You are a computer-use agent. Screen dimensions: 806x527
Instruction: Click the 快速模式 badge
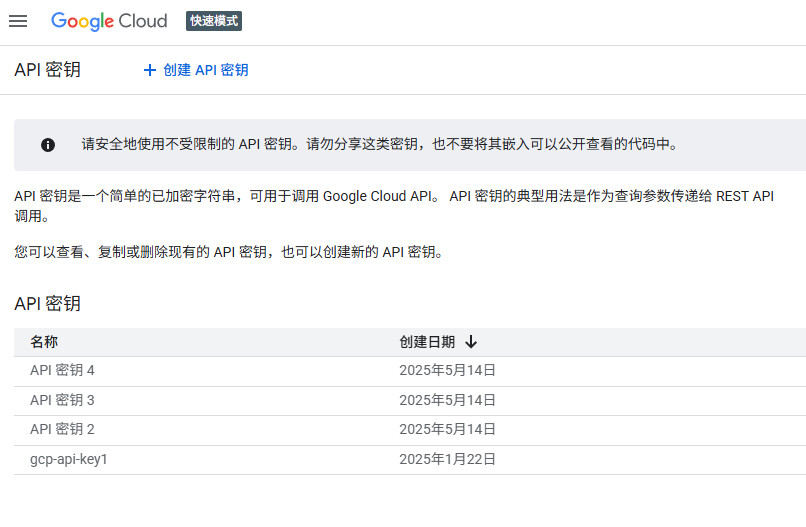click(214, 21)
